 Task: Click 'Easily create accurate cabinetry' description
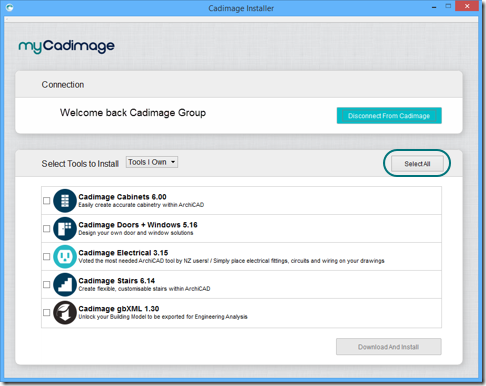141,205
